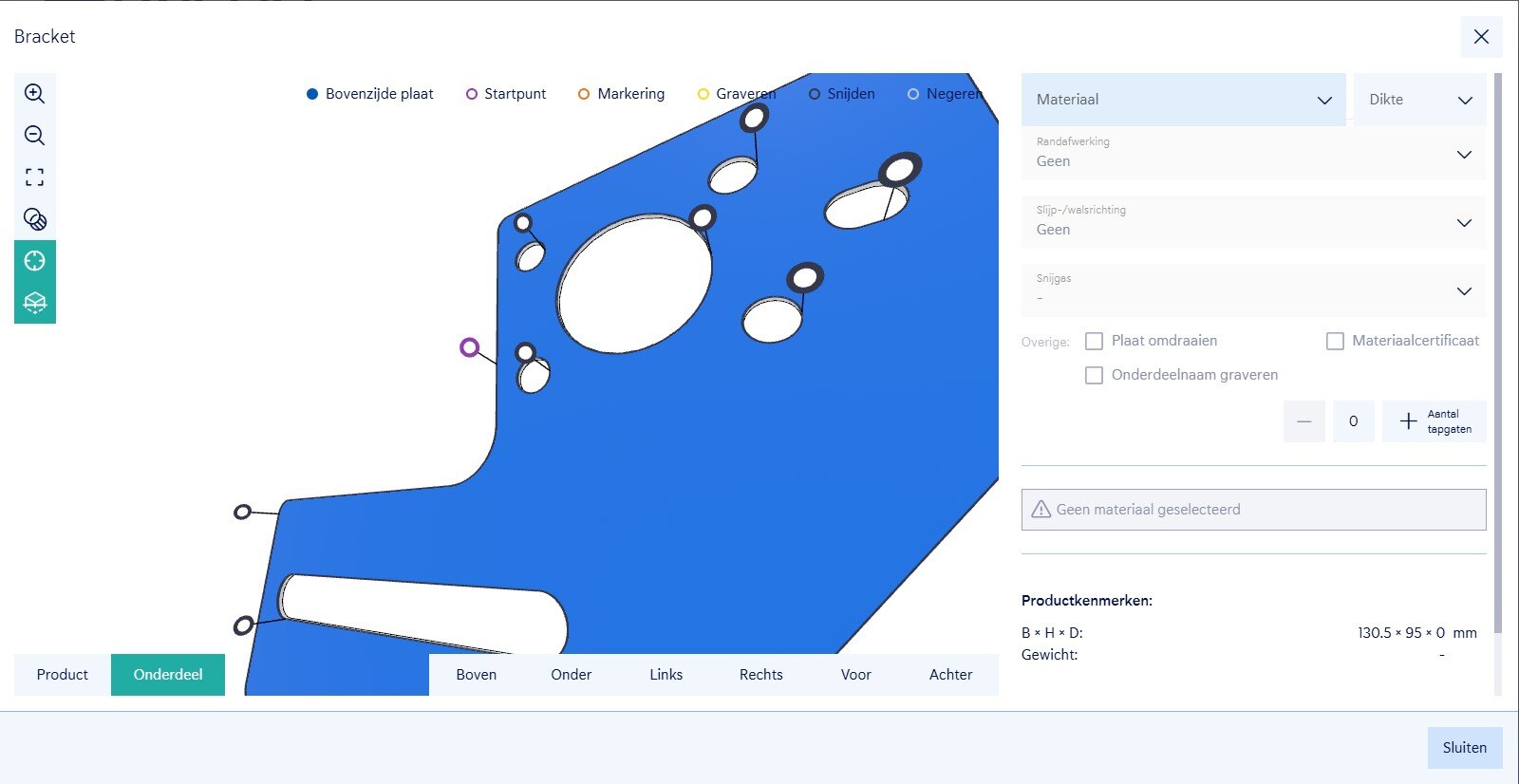The width and height of the screenshot is (1519, 784).
Task: Expand the Dikte dropdown
Action: tap(1419, 100)
